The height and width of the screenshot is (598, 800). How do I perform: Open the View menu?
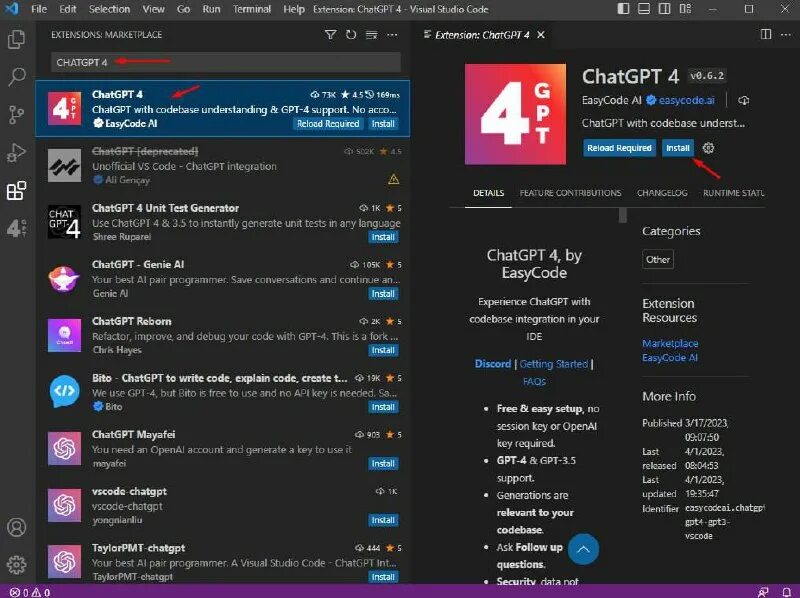click(153, 9)
